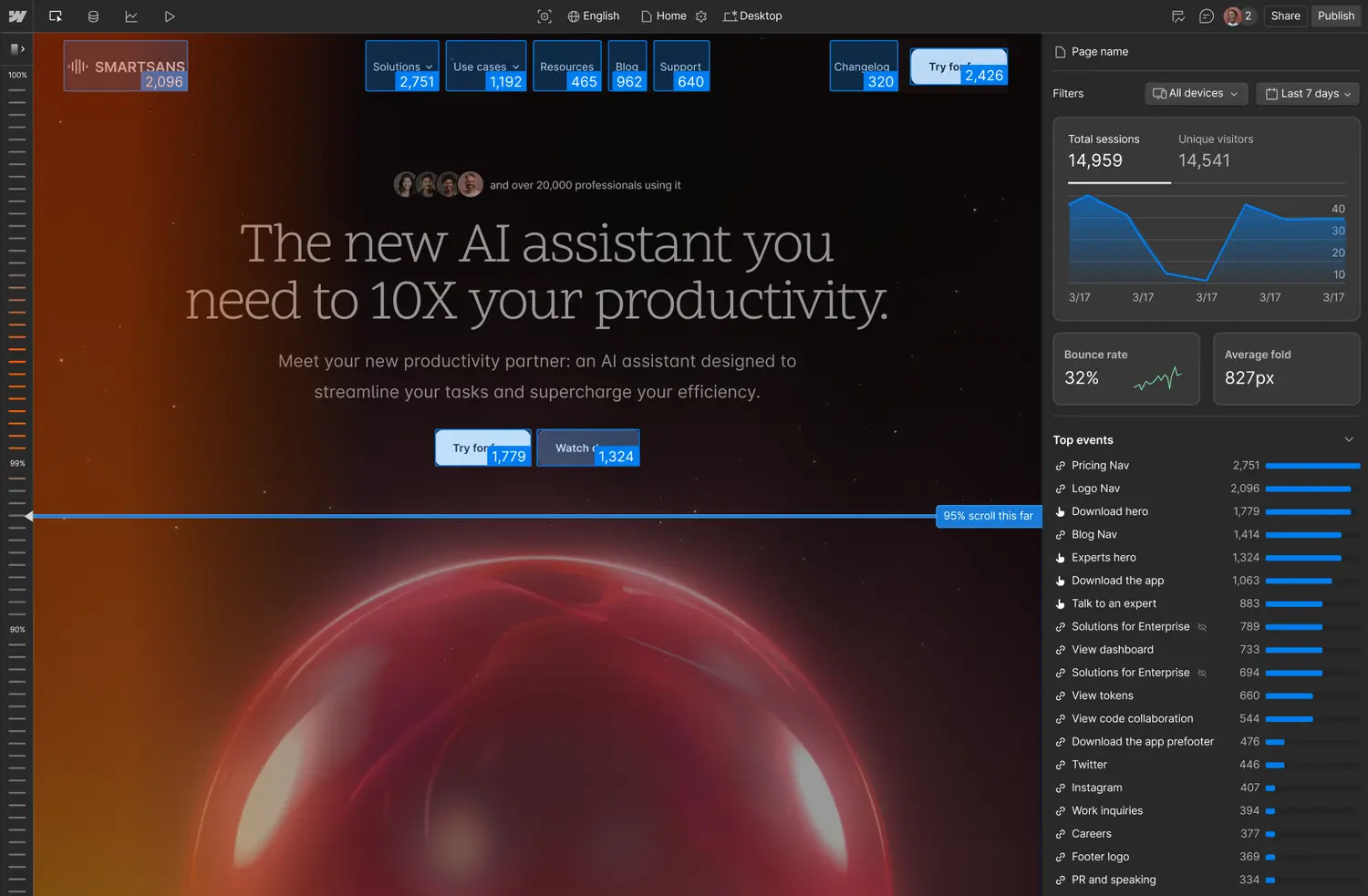Click the sessions line chart

coord(1207,241)
